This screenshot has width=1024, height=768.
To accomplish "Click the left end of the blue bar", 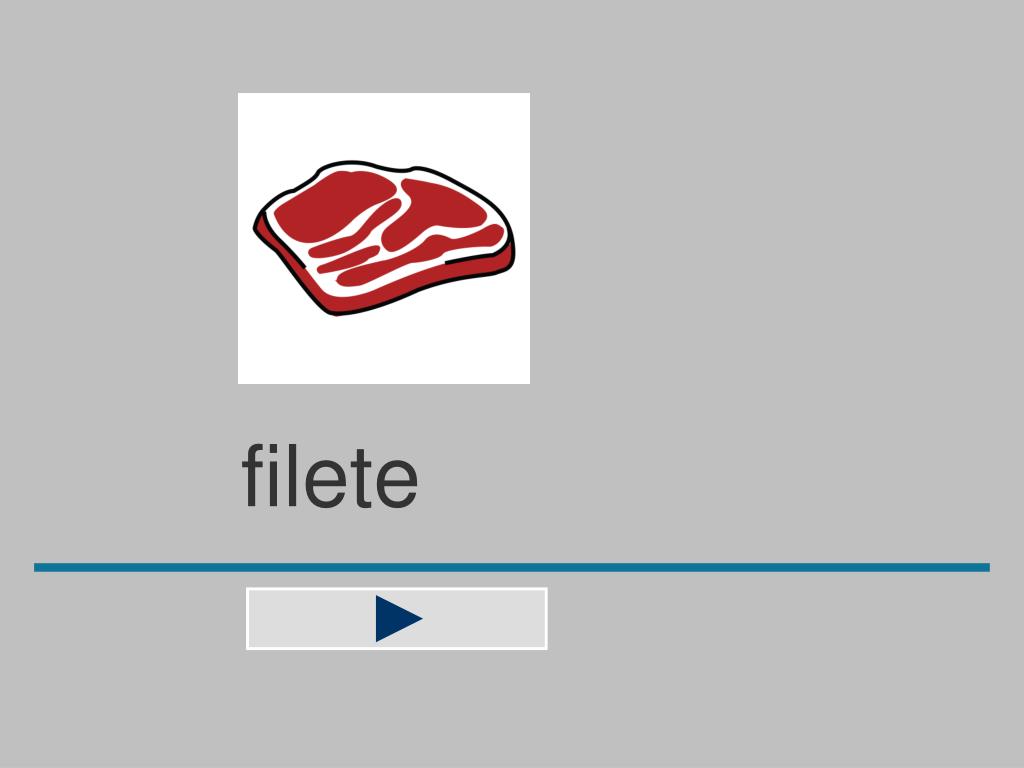I will pos(40,568).
